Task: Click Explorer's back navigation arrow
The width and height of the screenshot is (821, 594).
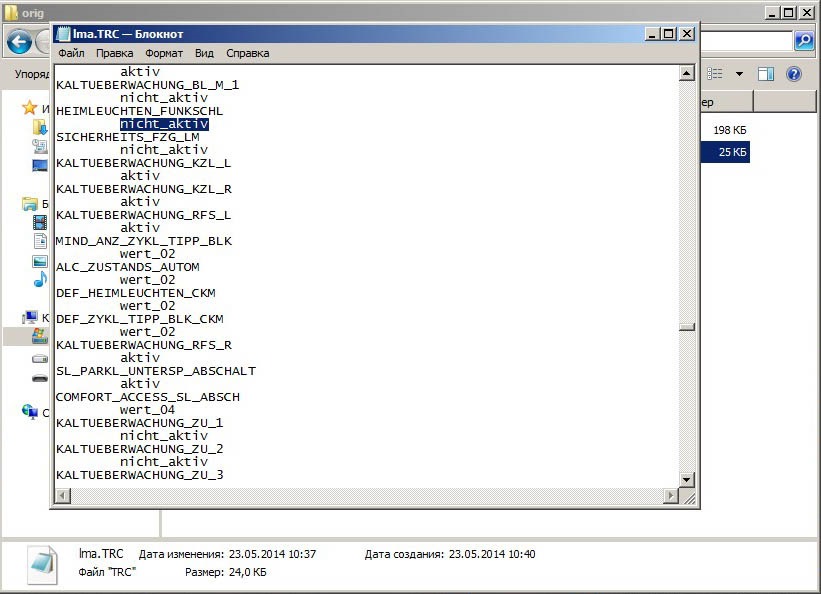Action: click(19, 42)
